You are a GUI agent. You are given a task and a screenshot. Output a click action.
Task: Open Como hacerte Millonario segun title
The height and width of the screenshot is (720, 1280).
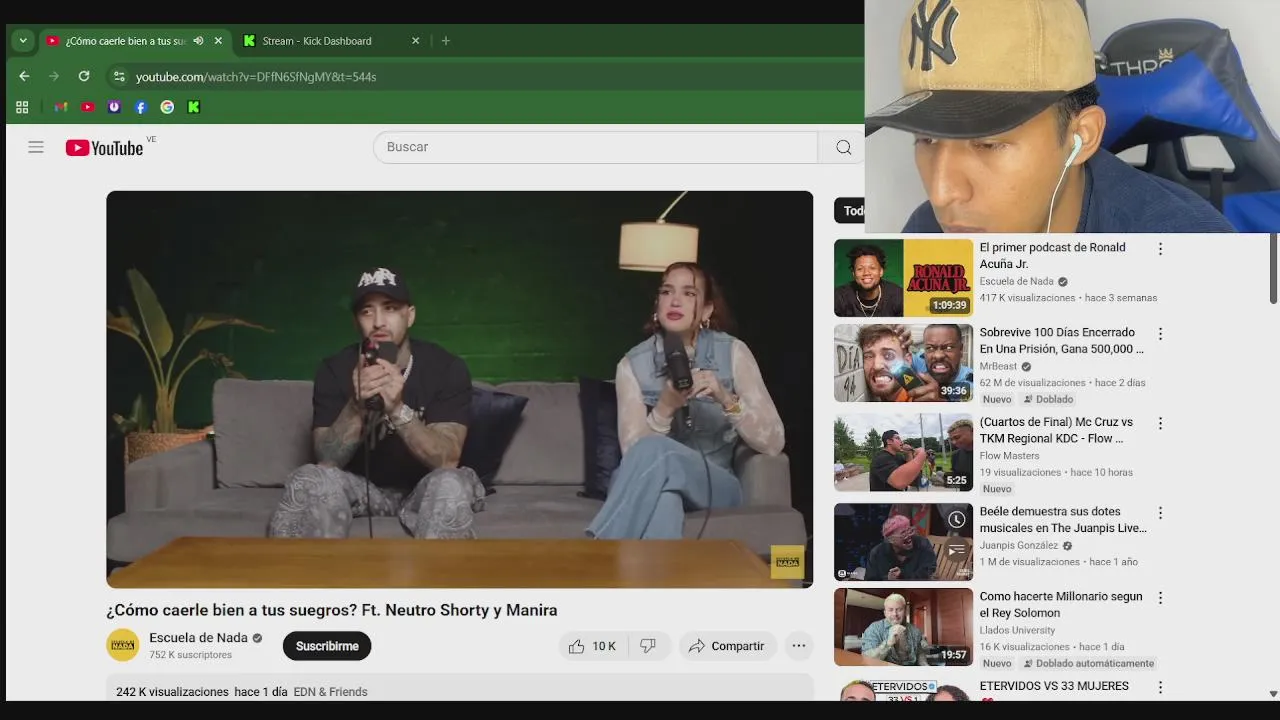coord(1061,605)
